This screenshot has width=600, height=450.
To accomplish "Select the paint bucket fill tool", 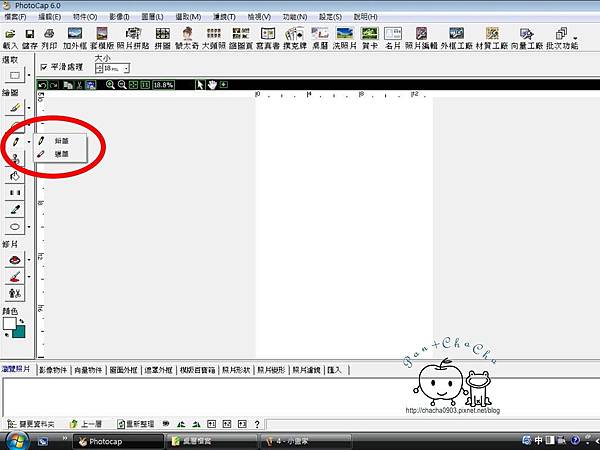I will (15, 176).
